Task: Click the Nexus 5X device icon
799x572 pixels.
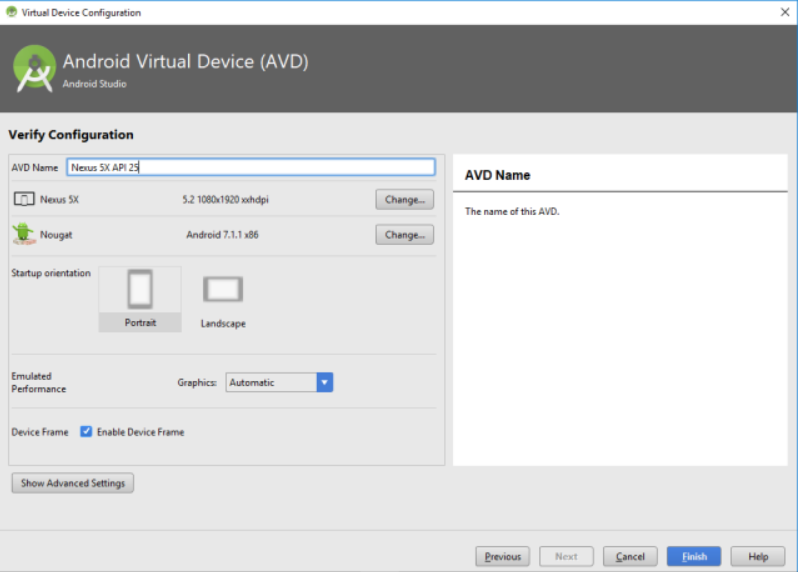Action: (24, 199)
